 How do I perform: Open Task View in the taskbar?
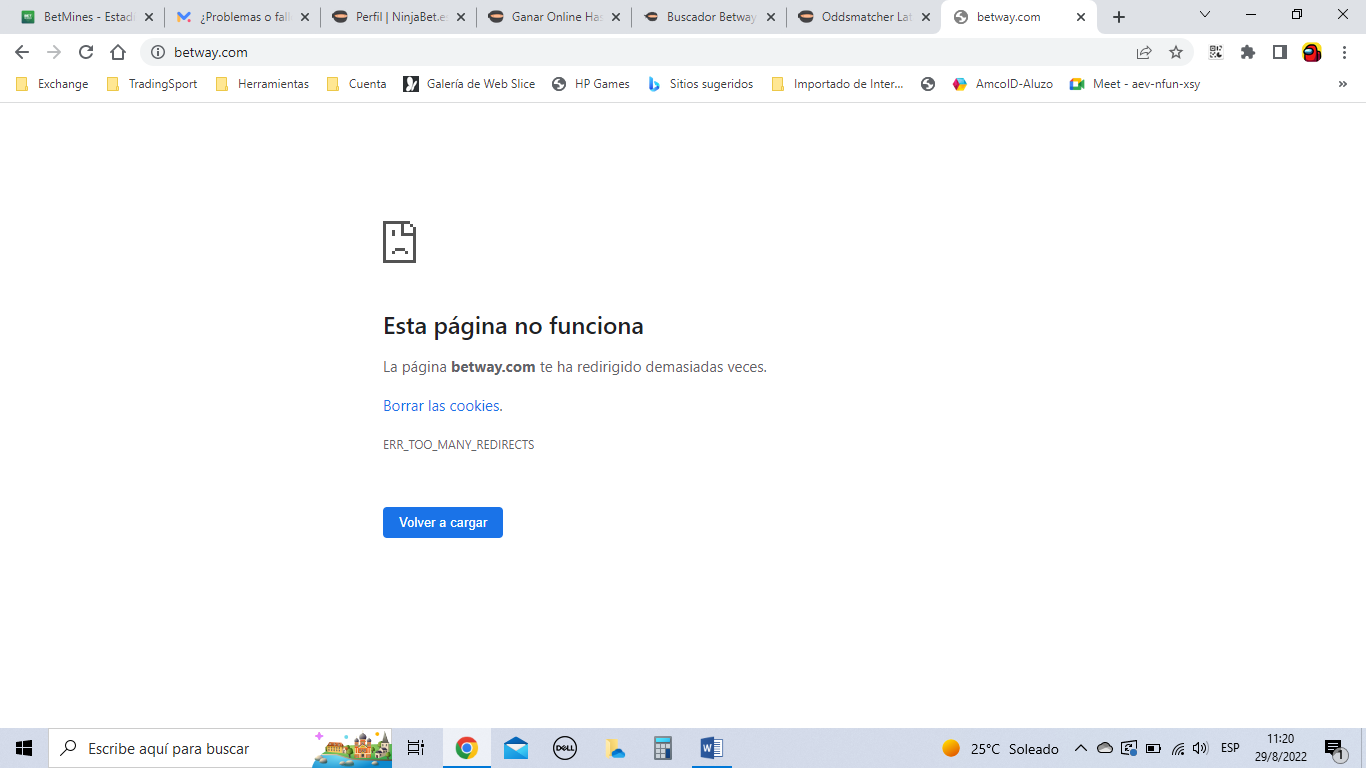[416, 748]
